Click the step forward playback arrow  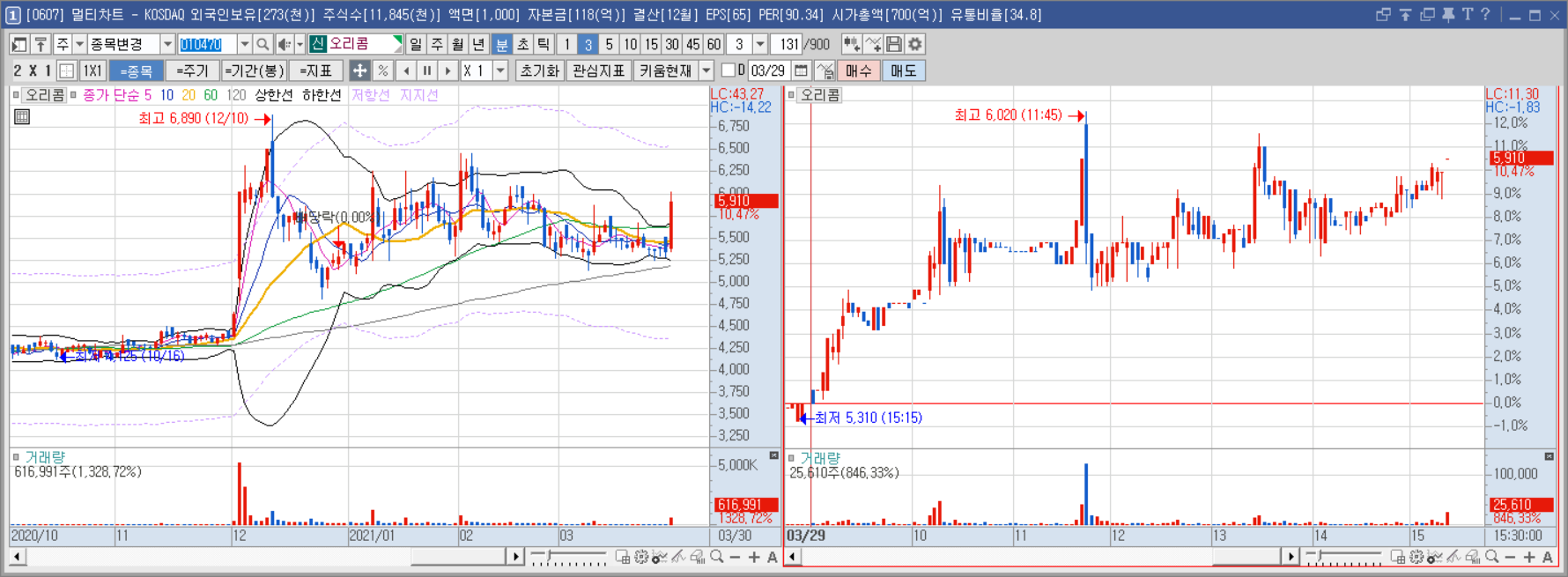coord(448,70)
